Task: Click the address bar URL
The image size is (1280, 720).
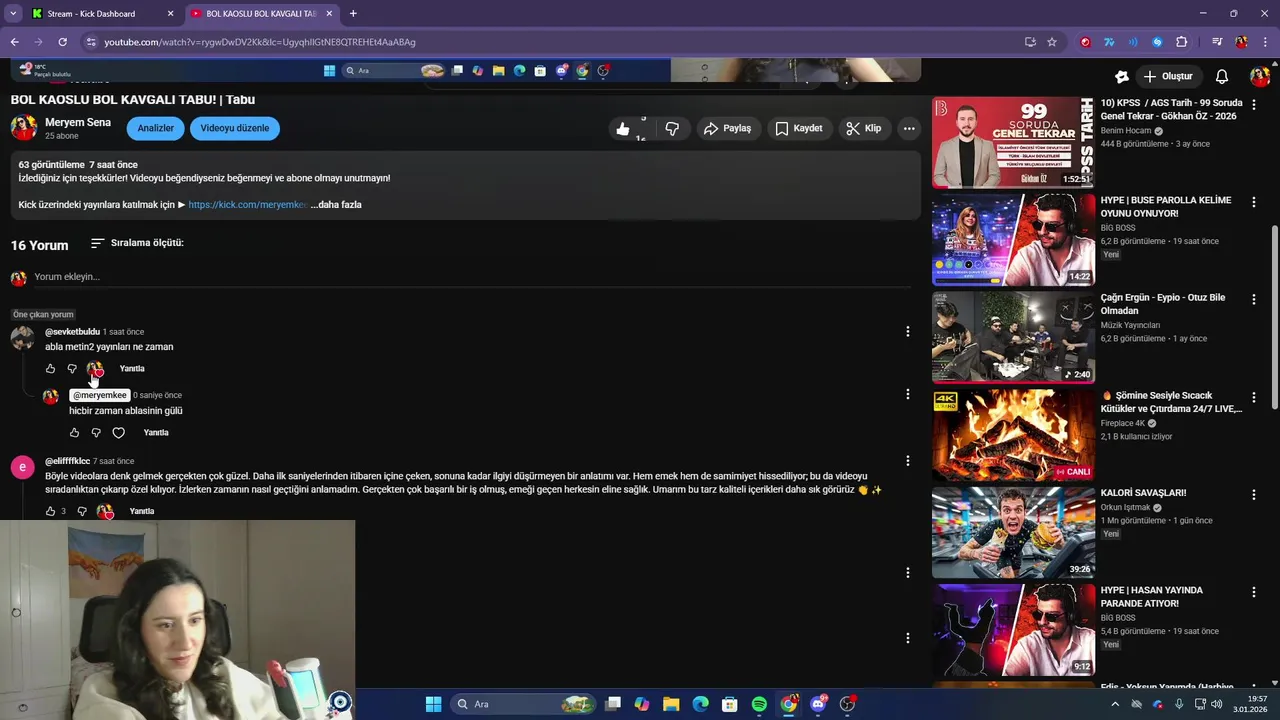Action: pos(260,42)
